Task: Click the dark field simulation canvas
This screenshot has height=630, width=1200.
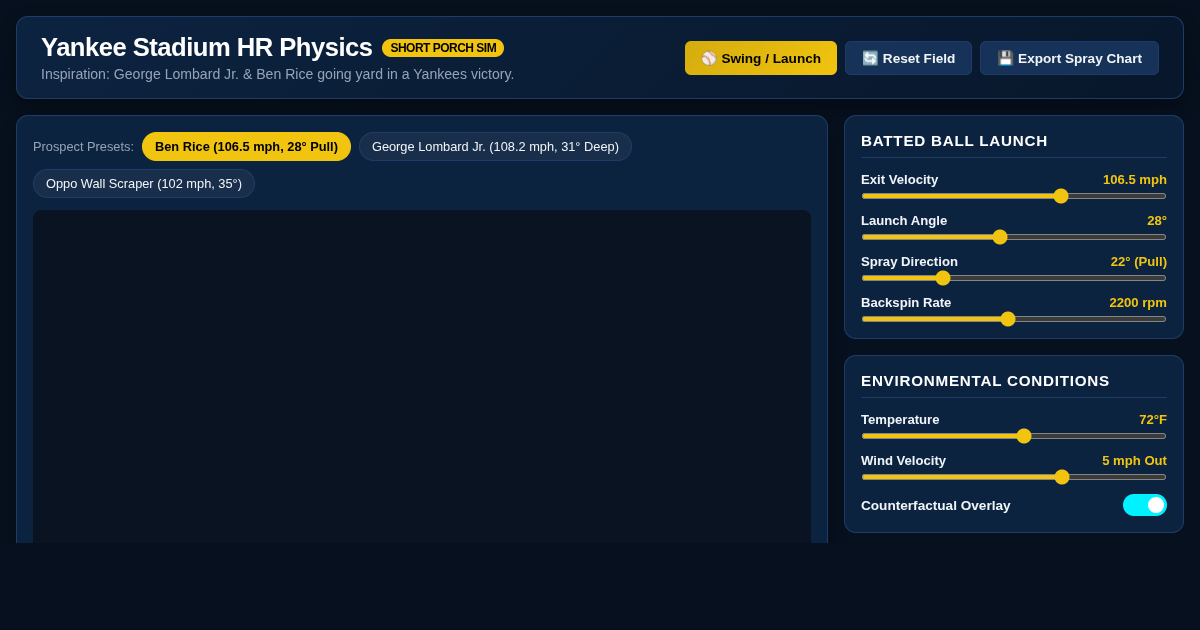Action: [x=422, y=376]
